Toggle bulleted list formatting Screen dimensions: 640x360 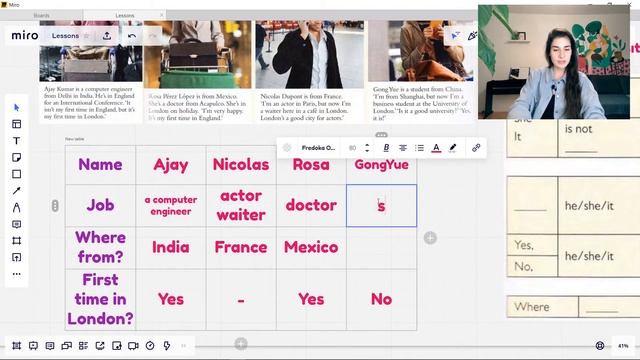[x=420, y=148]
